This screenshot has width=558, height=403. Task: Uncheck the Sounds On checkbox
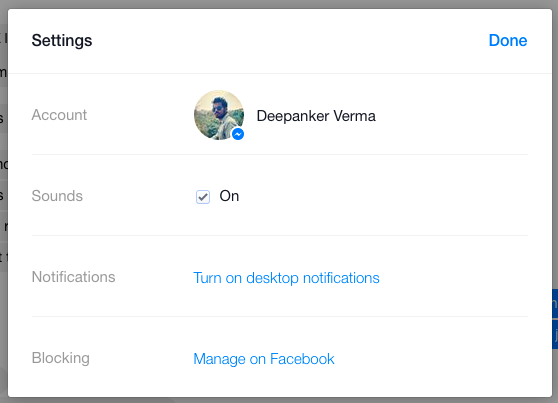(203, 197)
